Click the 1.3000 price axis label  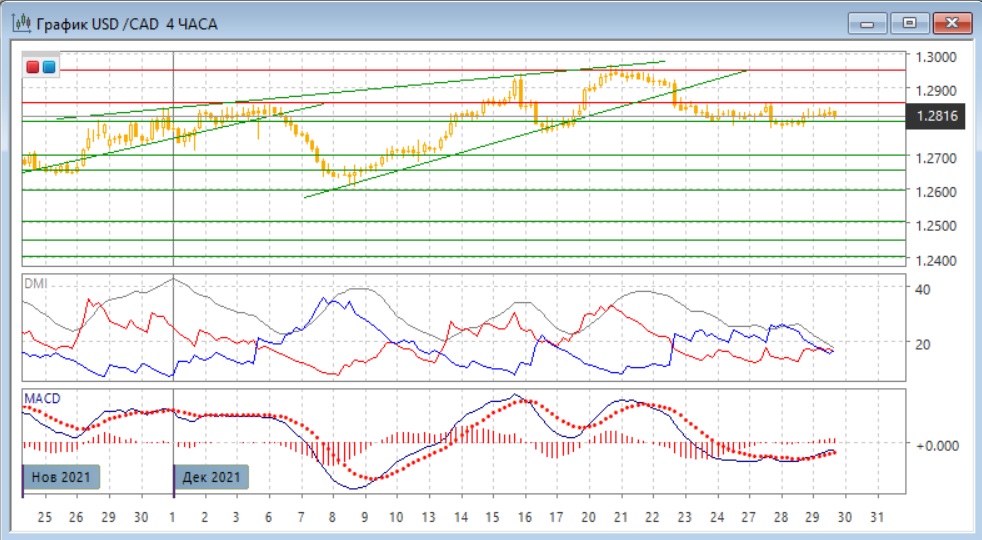(938, 57)
